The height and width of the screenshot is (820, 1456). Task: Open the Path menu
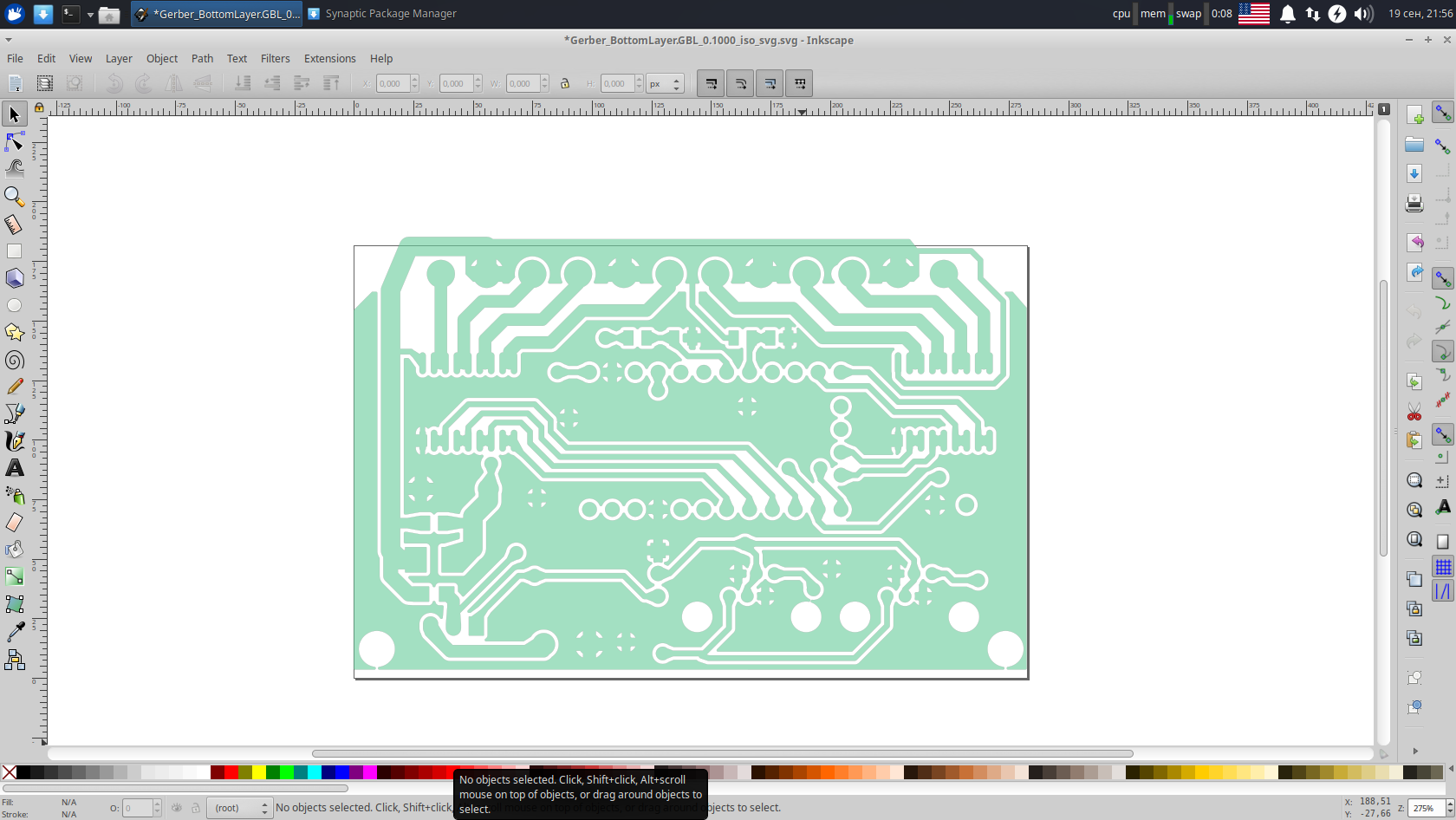pos(202,59)
